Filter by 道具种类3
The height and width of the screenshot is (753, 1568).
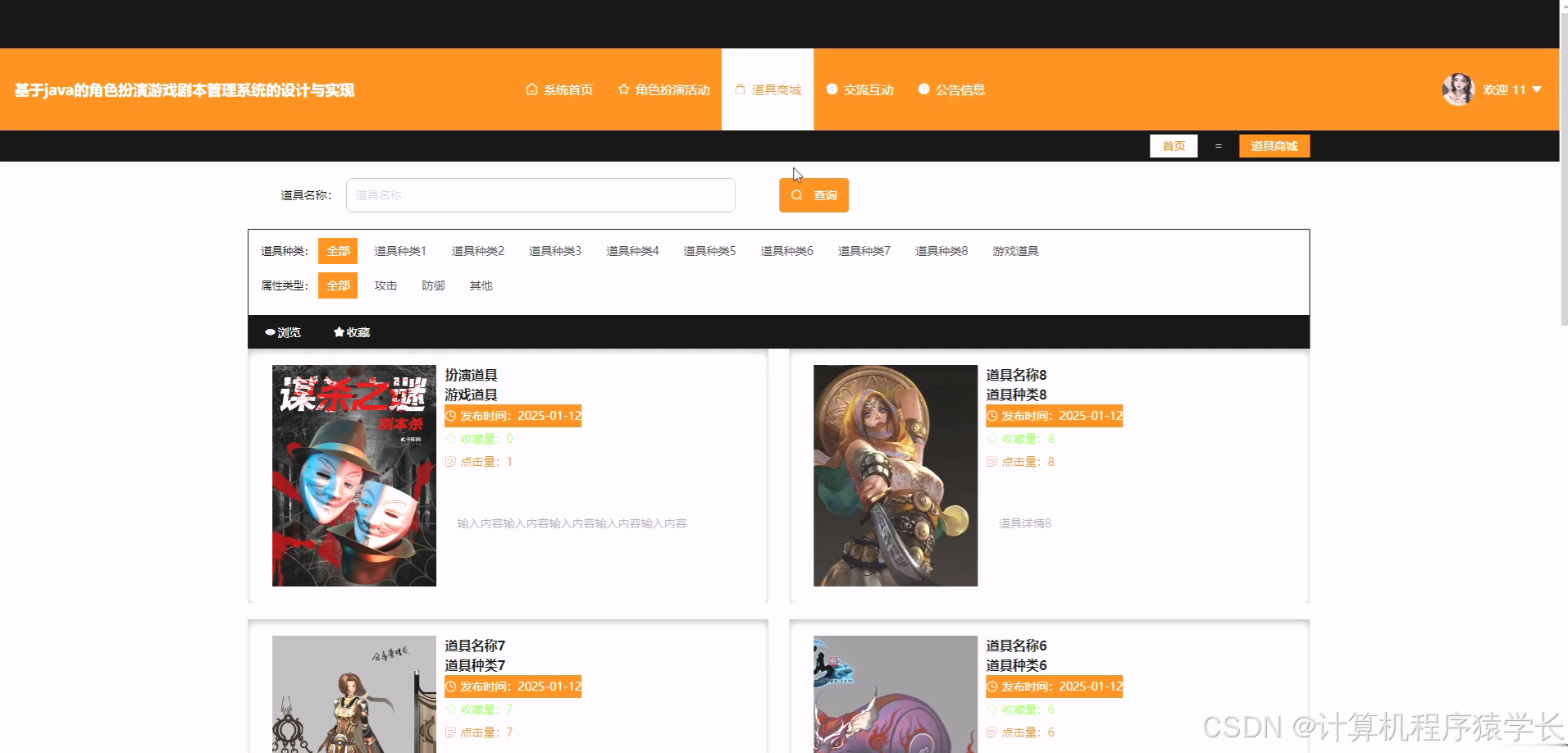pyautogui.click(x=554, y=251)
